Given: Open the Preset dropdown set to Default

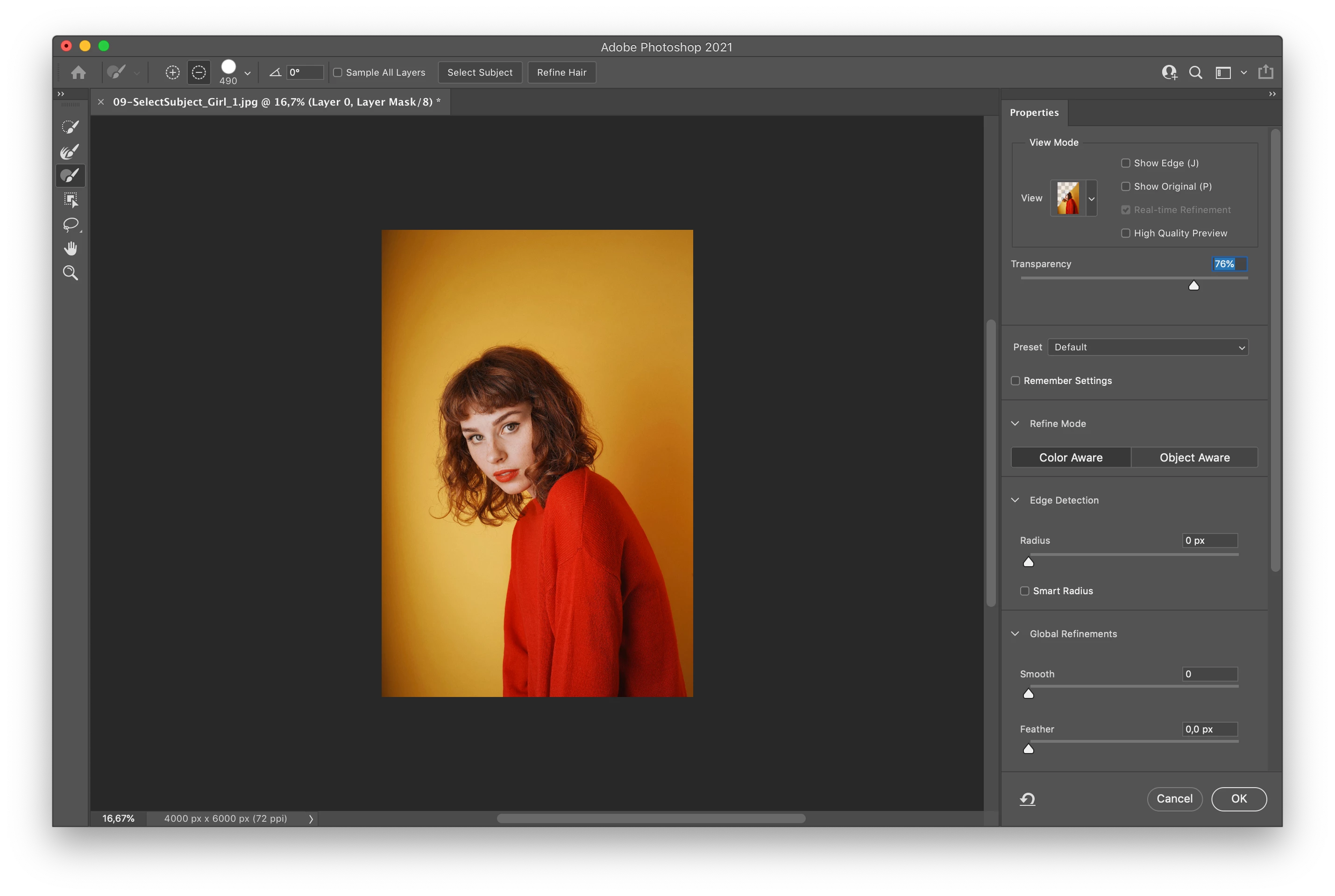Looking at the screenshot, I should [x=1147, y=348].
